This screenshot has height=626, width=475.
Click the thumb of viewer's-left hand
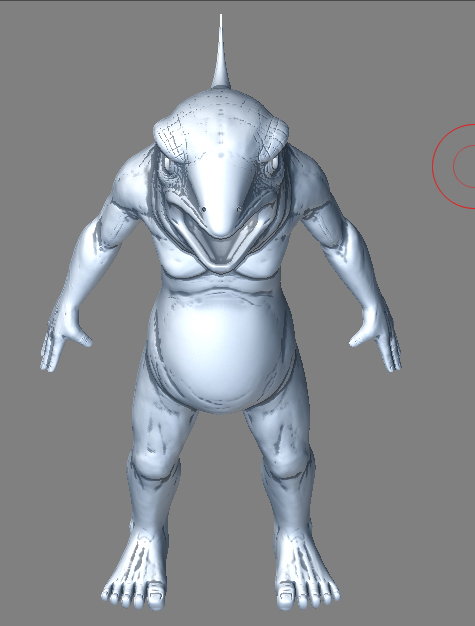83,336
